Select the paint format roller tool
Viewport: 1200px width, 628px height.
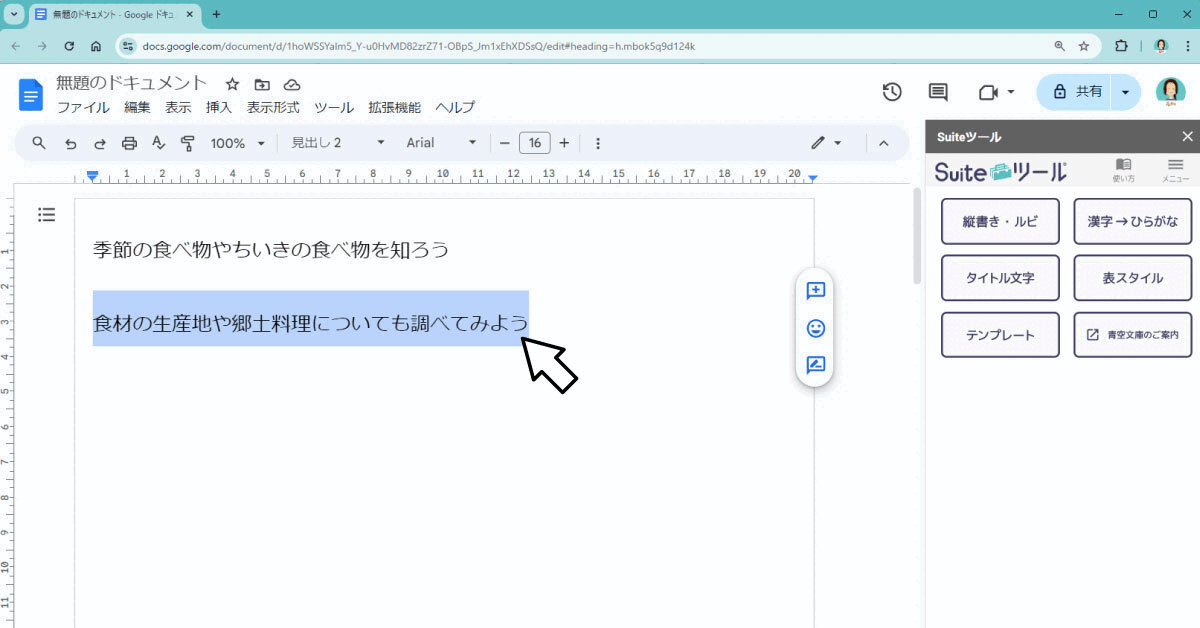(x=187, y=143)
